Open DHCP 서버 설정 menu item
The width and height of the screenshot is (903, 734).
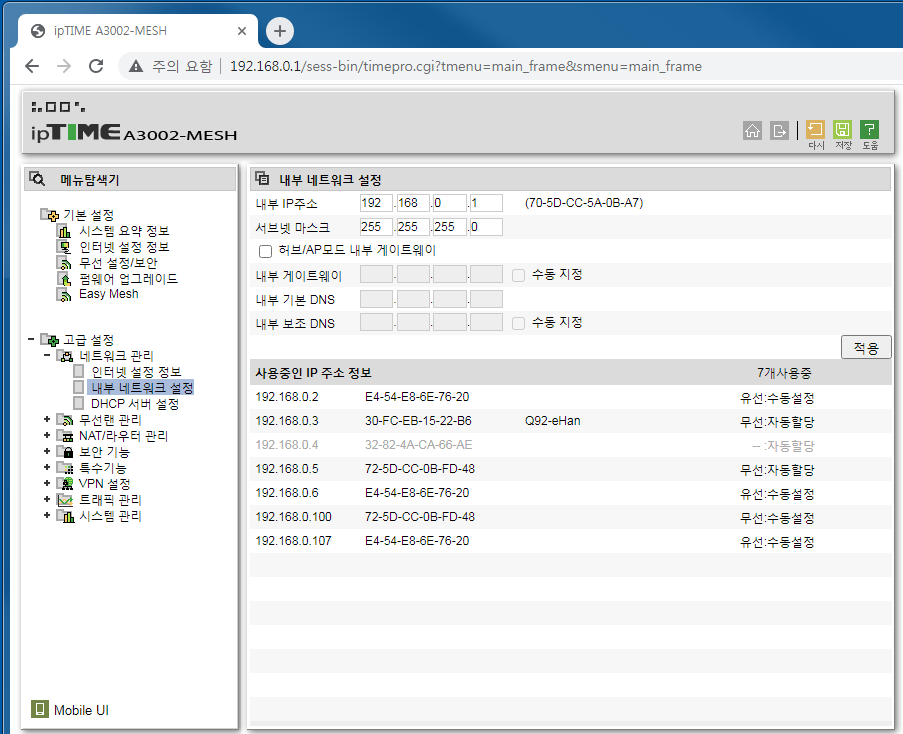[x=135, y=404]
